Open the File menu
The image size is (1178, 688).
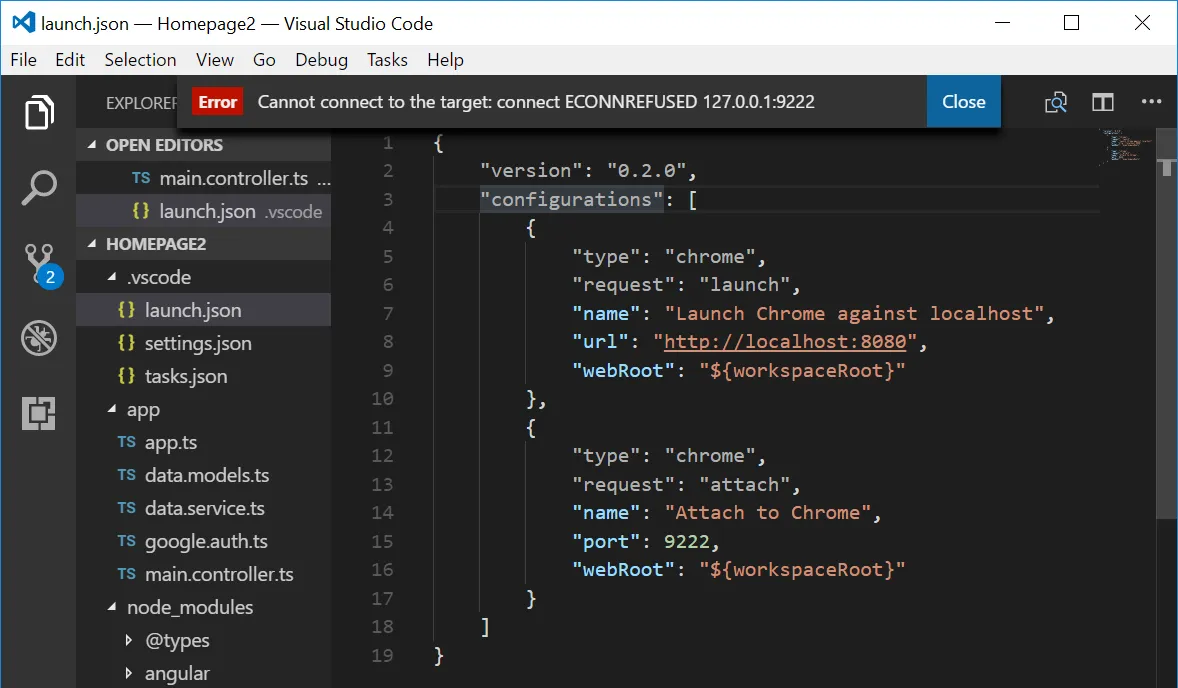coord(23,60)
